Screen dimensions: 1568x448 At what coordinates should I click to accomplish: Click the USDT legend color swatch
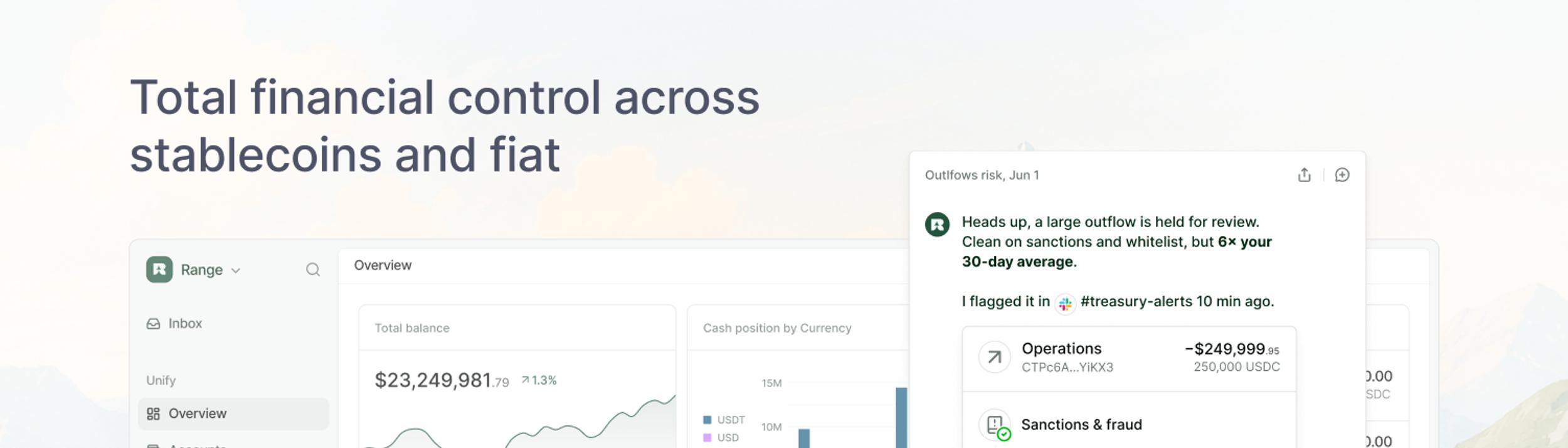pyautogui.click(x=707, y=420)
